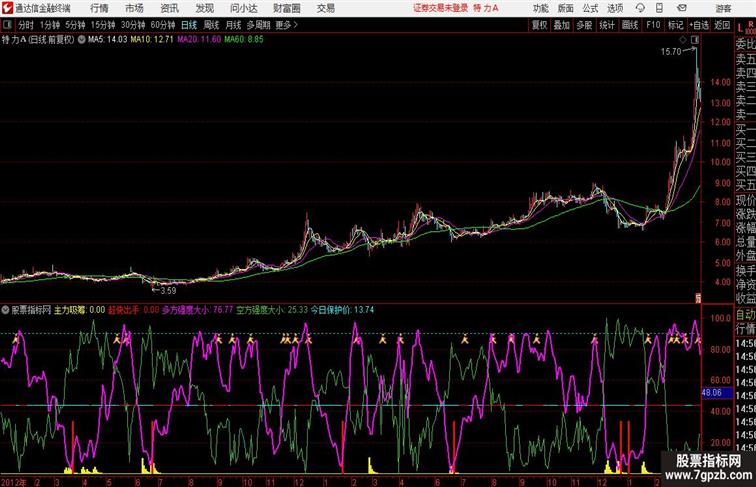The width and height of the screenshot is (756, 487).
Task: Open the 选项 menu
Action: (x=615, y=8)
